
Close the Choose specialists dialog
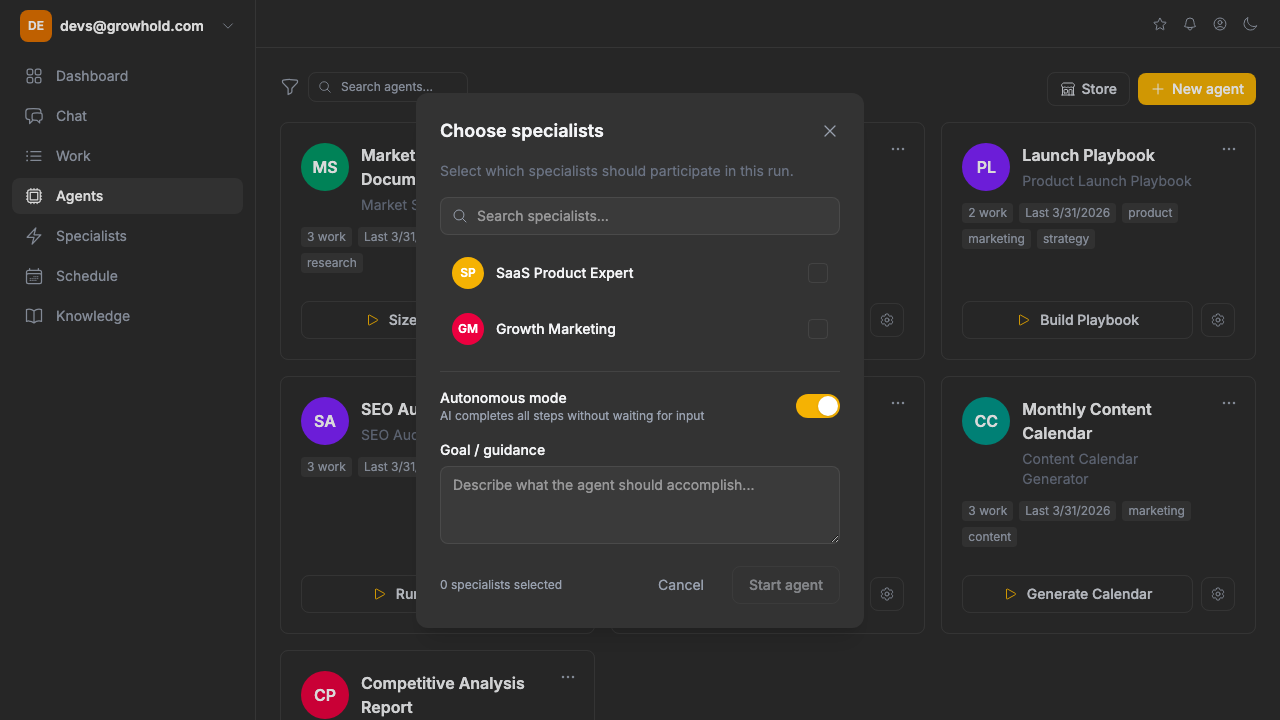click(830, 131)
